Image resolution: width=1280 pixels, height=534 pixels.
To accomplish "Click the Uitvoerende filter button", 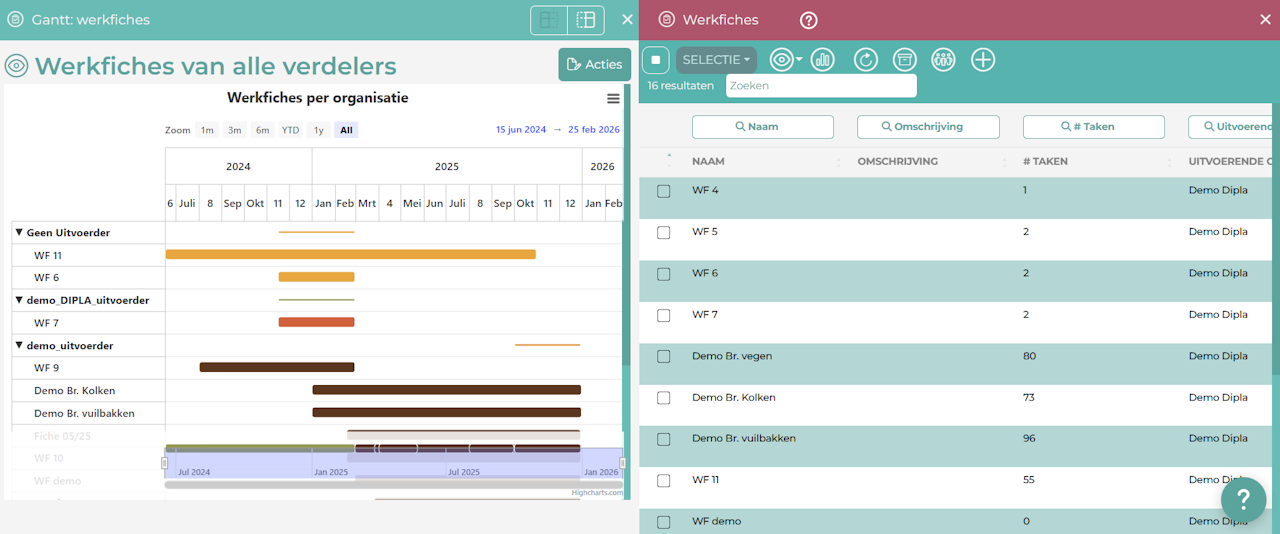I will coord(1230,127).
